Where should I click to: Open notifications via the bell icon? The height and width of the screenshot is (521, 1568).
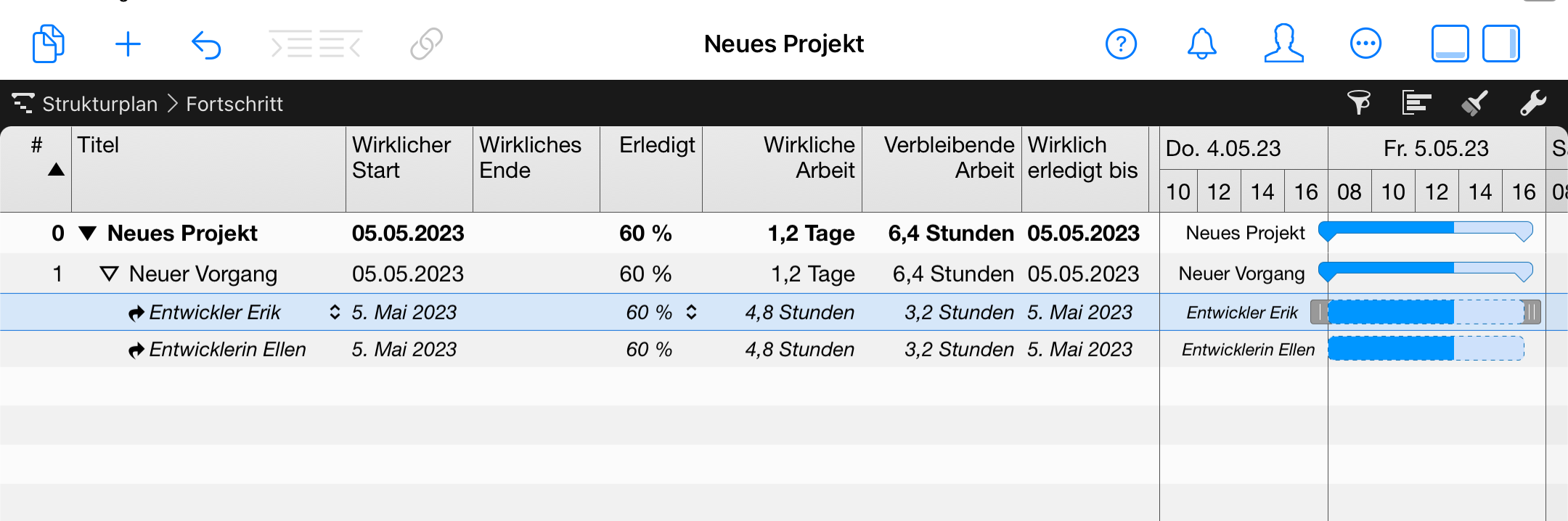coord(1201,44)
